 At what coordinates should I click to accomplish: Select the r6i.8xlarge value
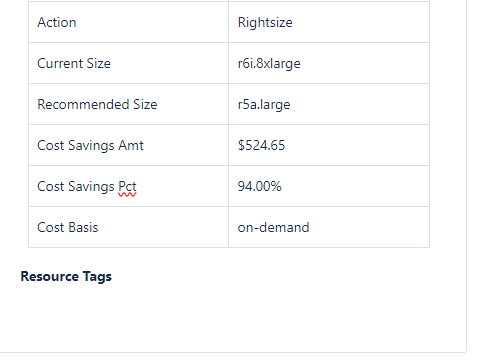[269, 63]
